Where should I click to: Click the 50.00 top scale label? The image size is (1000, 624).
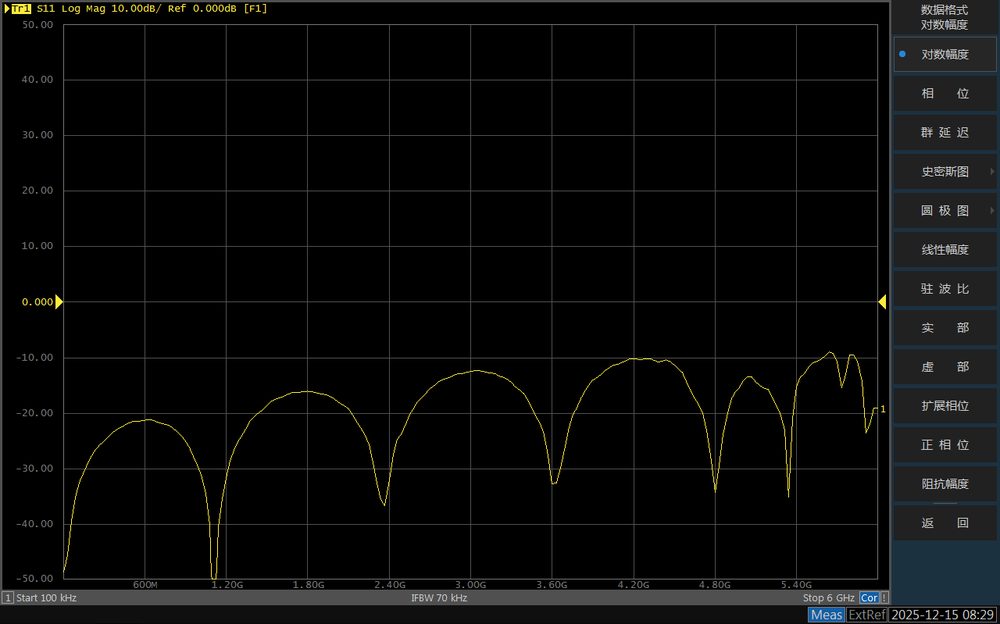click(x=38, y=25)
